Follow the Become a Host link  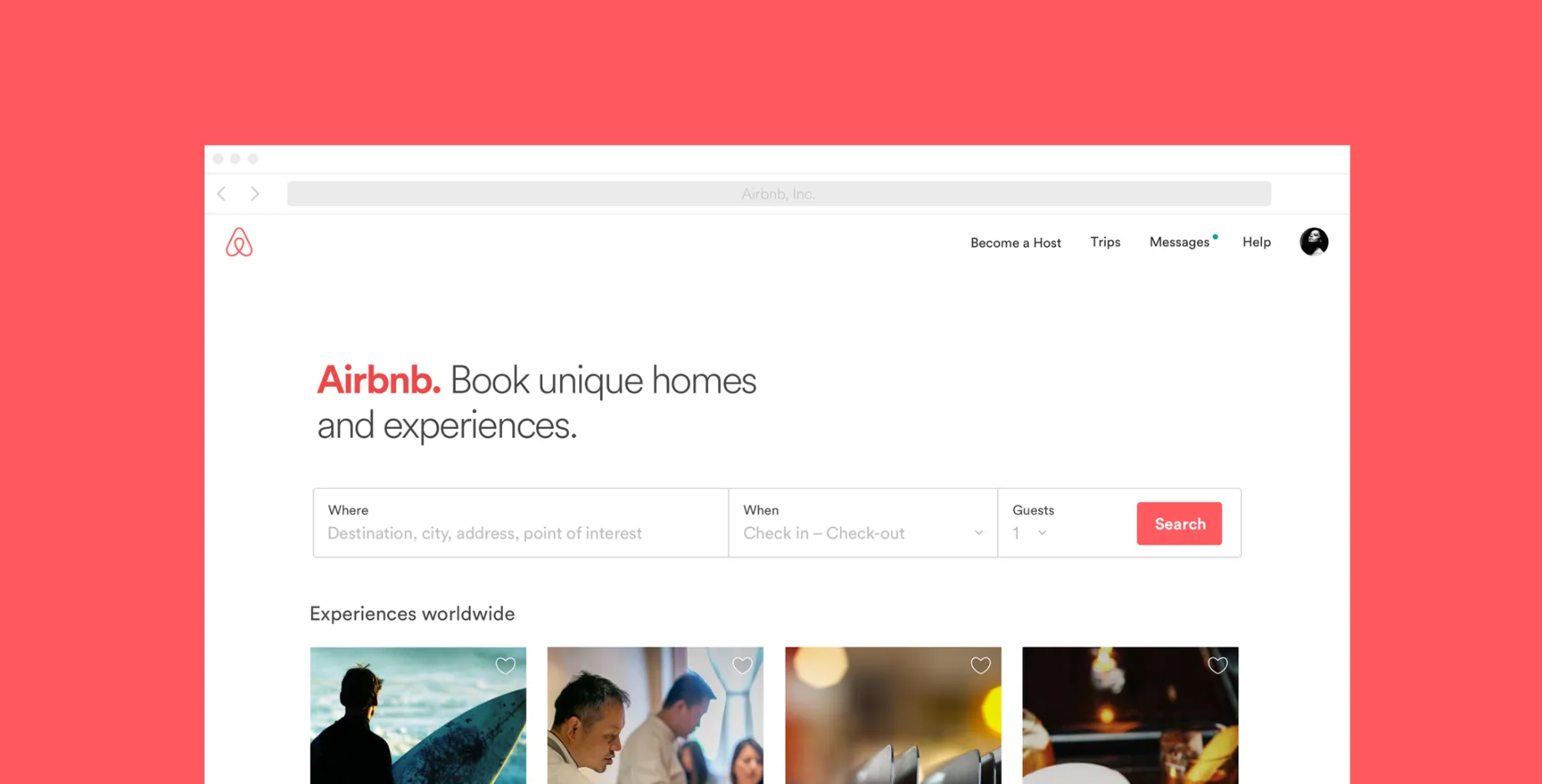pos(1016,243)
